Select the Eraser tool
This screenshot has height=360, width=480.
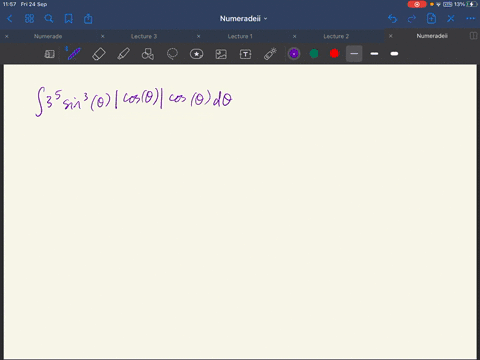click(x=99, y=54)
